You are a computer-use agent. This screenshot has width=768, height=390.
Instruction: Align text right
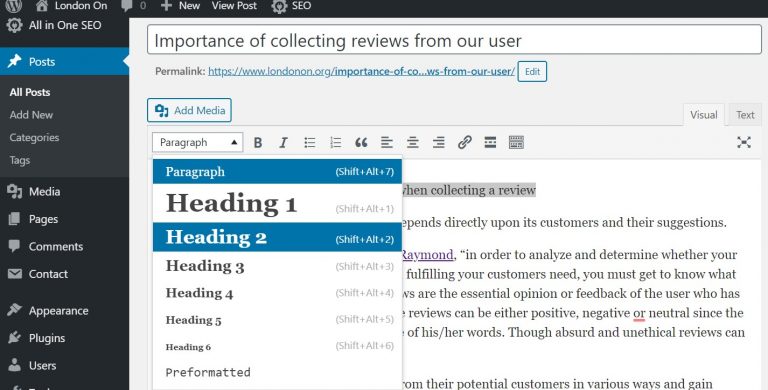[x=438, y=143]
